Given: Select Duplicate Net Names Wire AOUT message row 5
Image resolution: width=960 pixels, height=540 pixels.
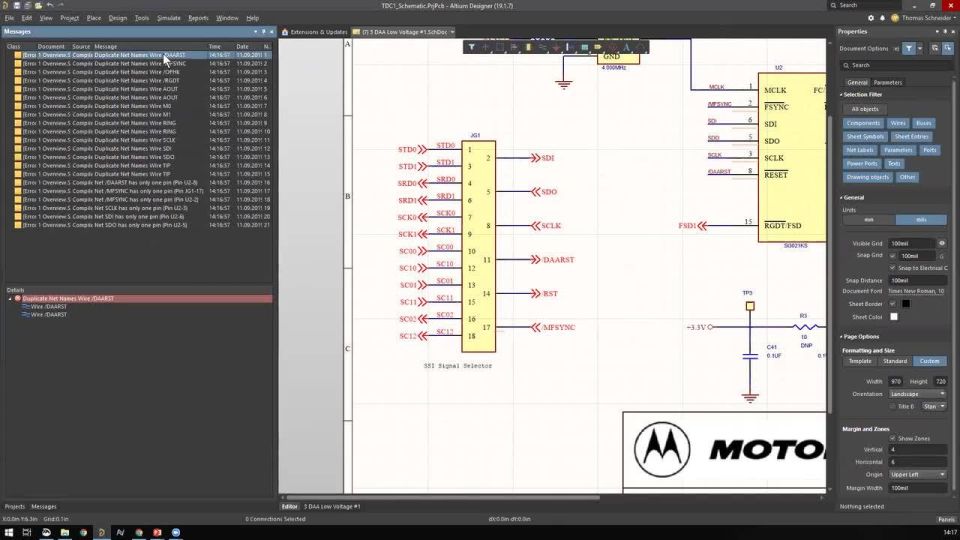Looking at the screenshot, I should [138, 89].
